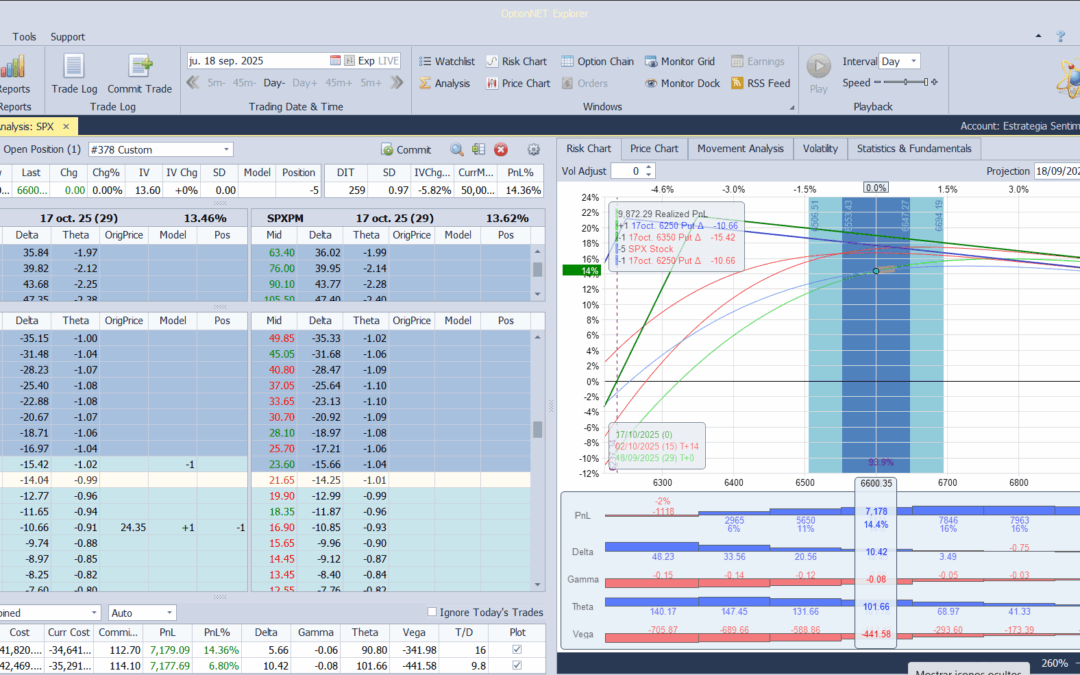Open the Watchlist window
The image size is (1080, 675).
tap(447, 61)
